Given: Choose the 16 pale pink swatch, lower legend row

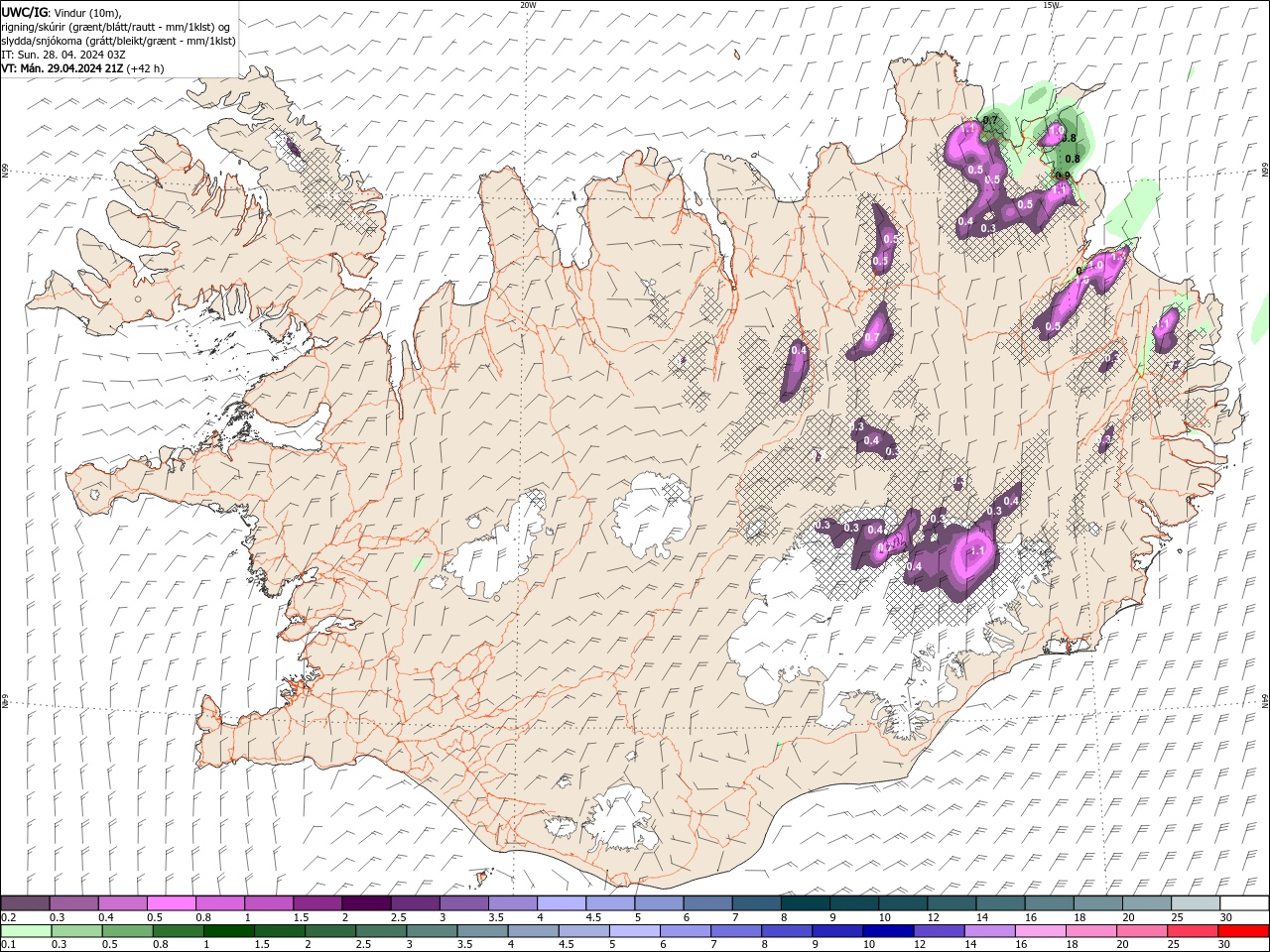Looking at the screenshot, I should tap(1040, 931).
